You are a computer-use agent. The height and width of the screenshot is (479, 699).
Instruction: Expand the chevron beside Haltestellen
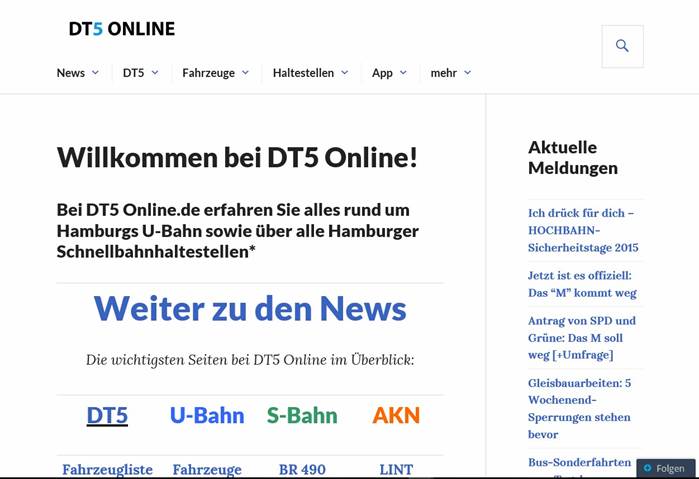[345, 73]
